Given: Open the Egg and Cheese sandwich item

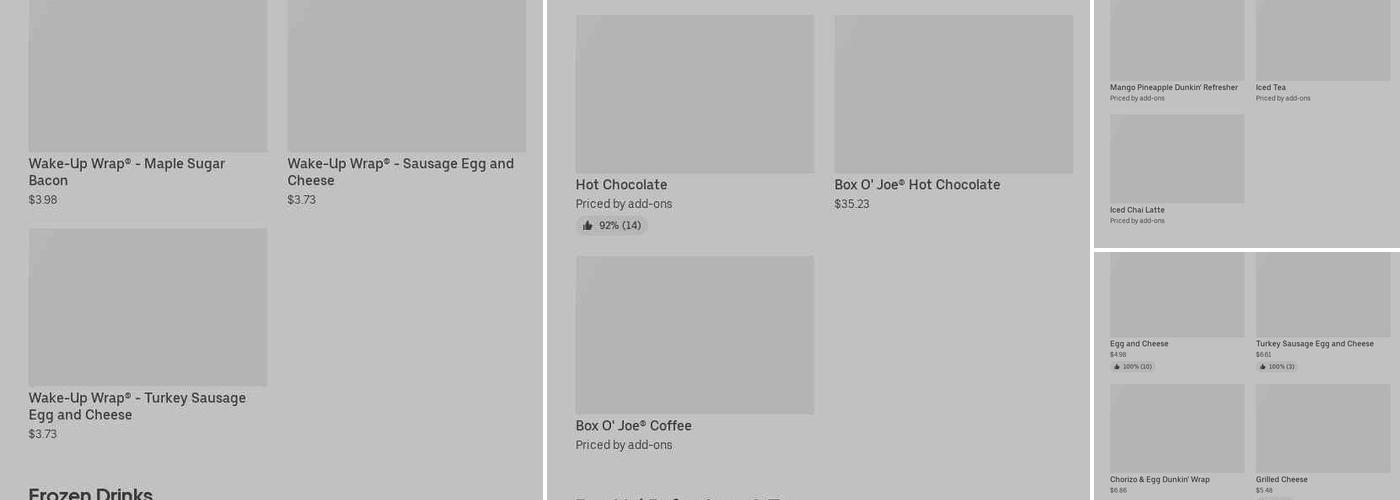Looking at the screenshot, I should [1139, 344].
